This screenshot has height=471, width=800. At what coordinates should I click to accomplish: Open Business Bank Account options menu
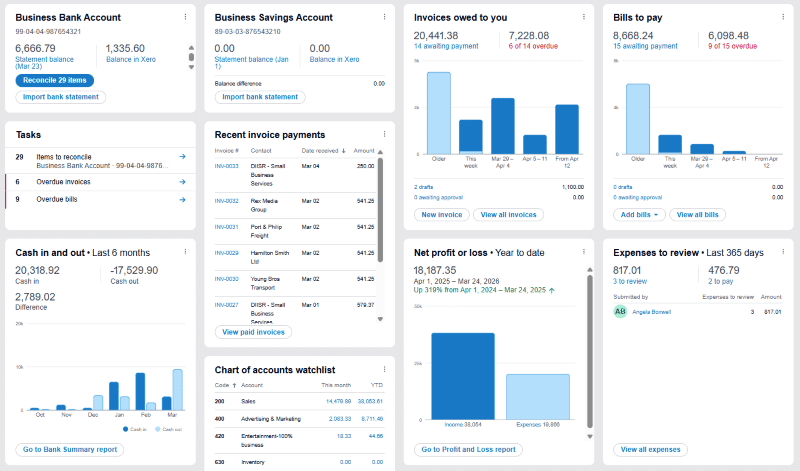coord(185,17)
